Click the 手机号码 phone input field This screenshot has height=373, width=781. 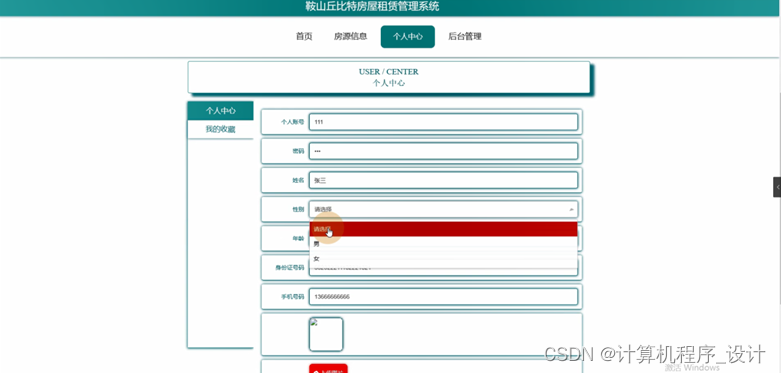coord(443,297)
